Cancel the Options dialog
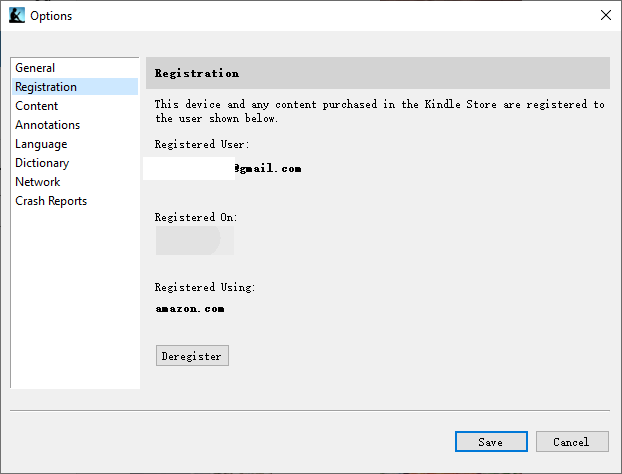The width and height of the screenshot is (622, 474). coord(572,441)
